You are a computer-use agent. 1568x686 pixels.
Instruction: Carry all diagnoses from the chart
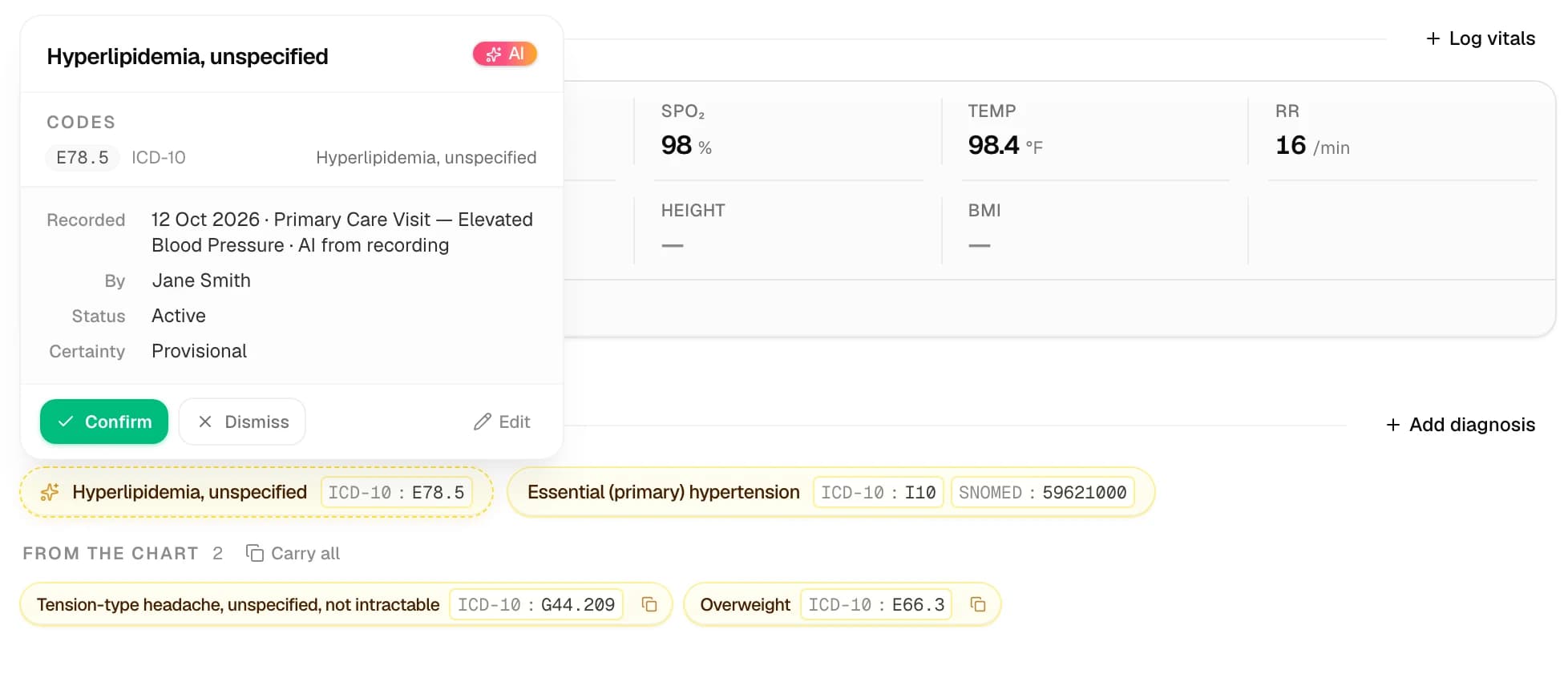click(x=293, y=553)
